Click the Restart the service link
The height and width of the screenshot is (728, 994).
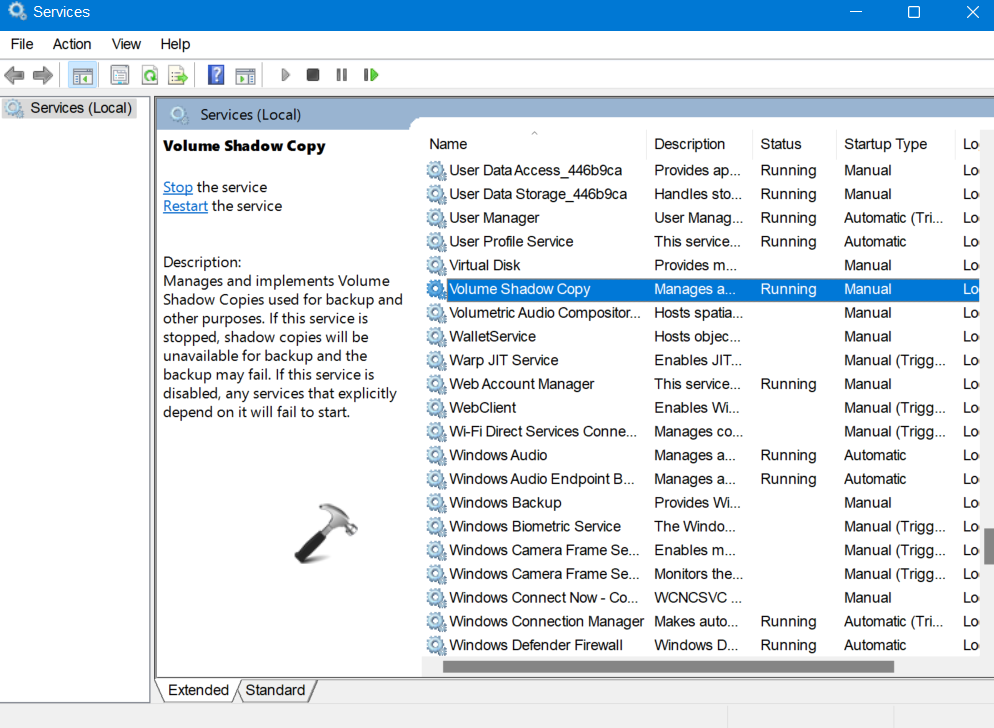[x=185, y=206]
